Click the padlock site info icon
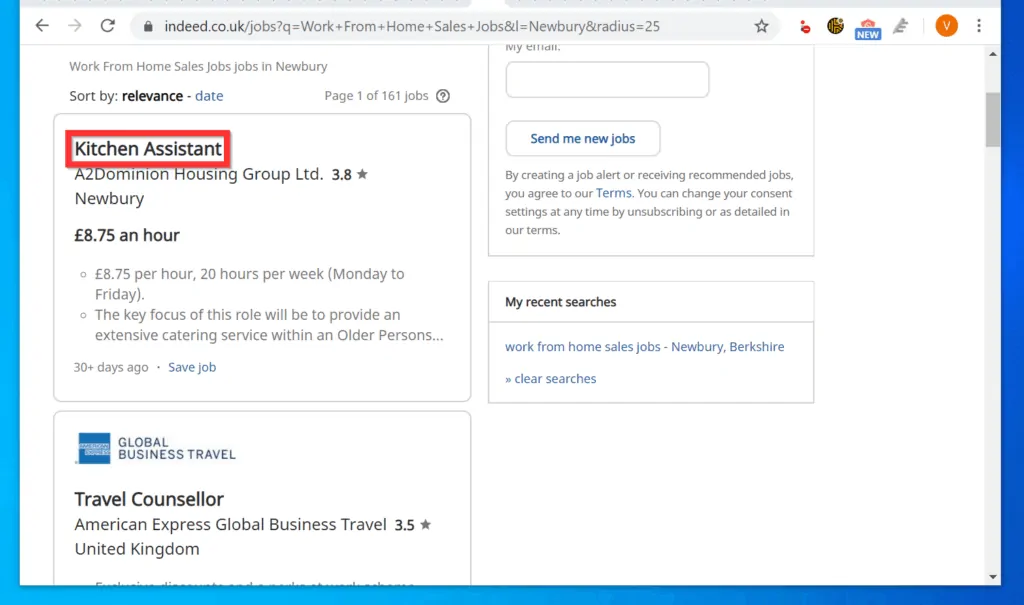The width and height of the screenshot is (1024, 605). [148, 27]
